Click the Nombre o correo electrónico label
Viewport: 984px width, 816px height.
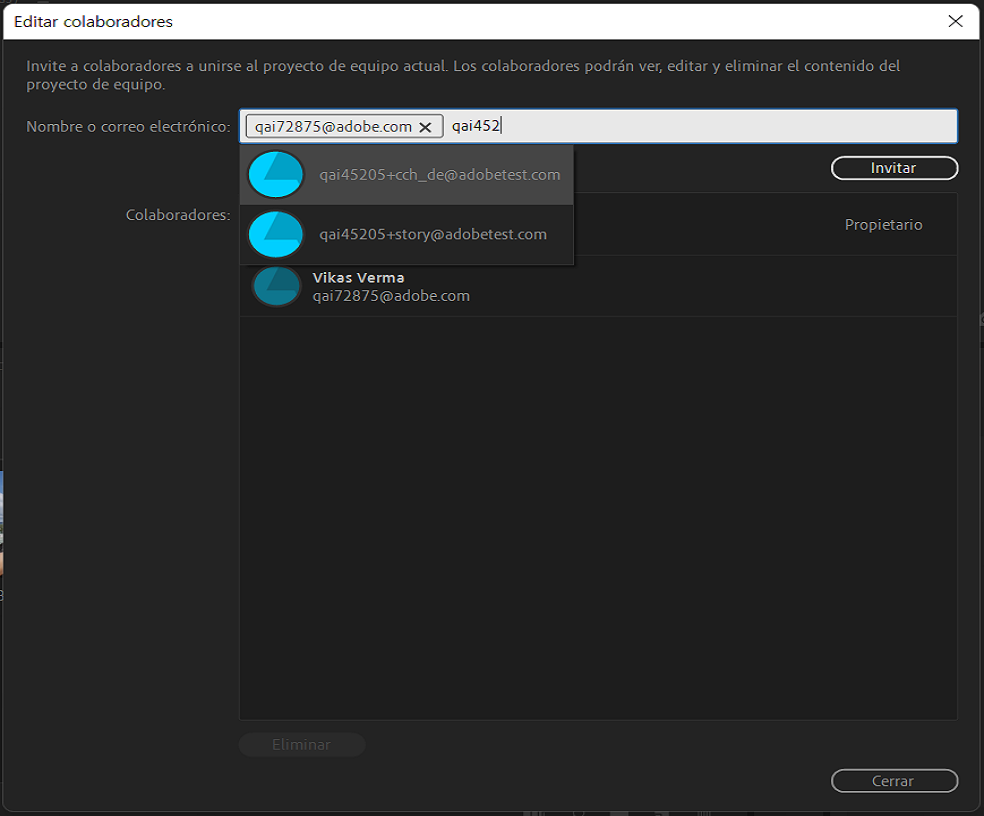pos(129,127)
